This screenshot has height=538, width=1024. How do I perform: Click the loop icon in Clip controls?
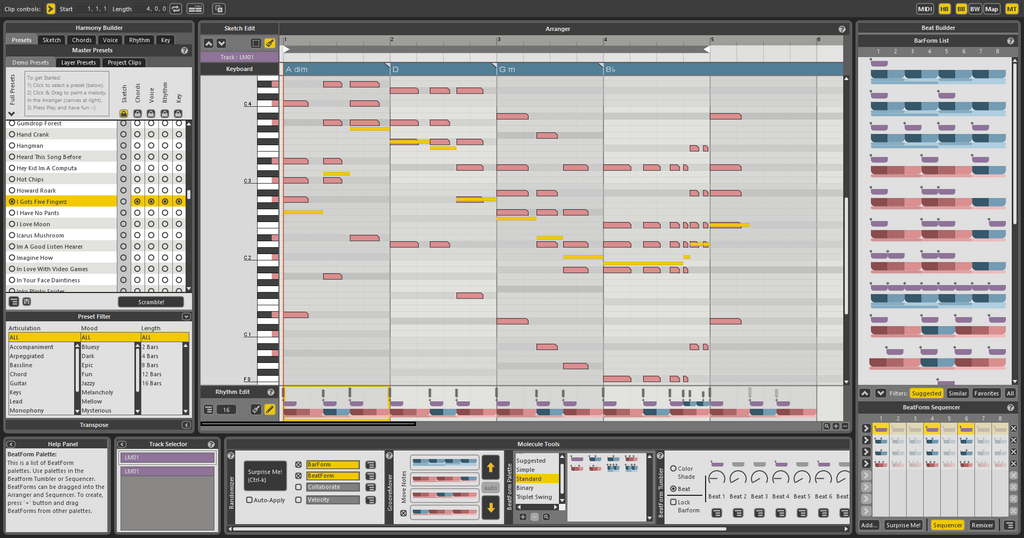176,8
